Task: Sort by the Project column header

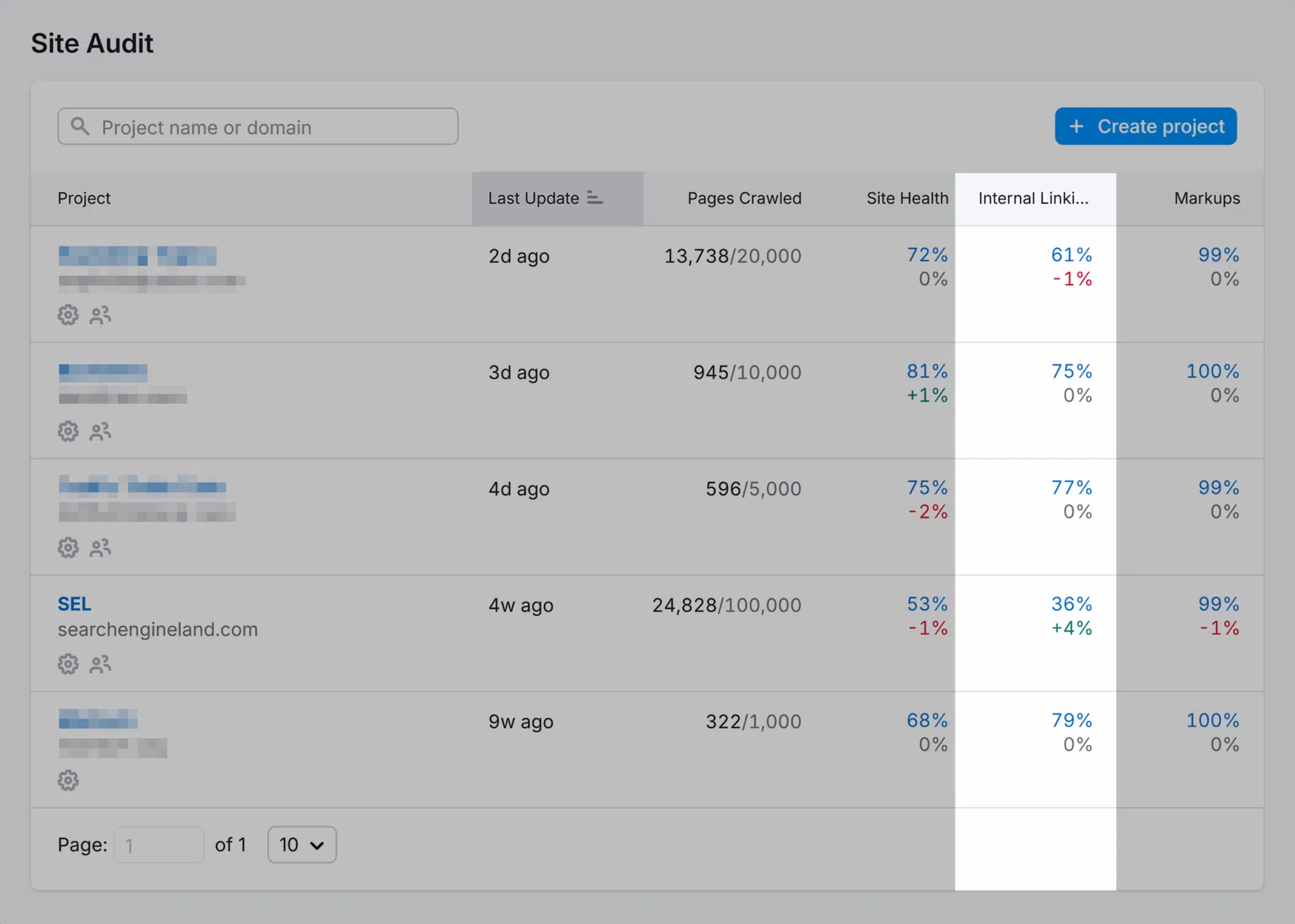Action: click(84, 199)
